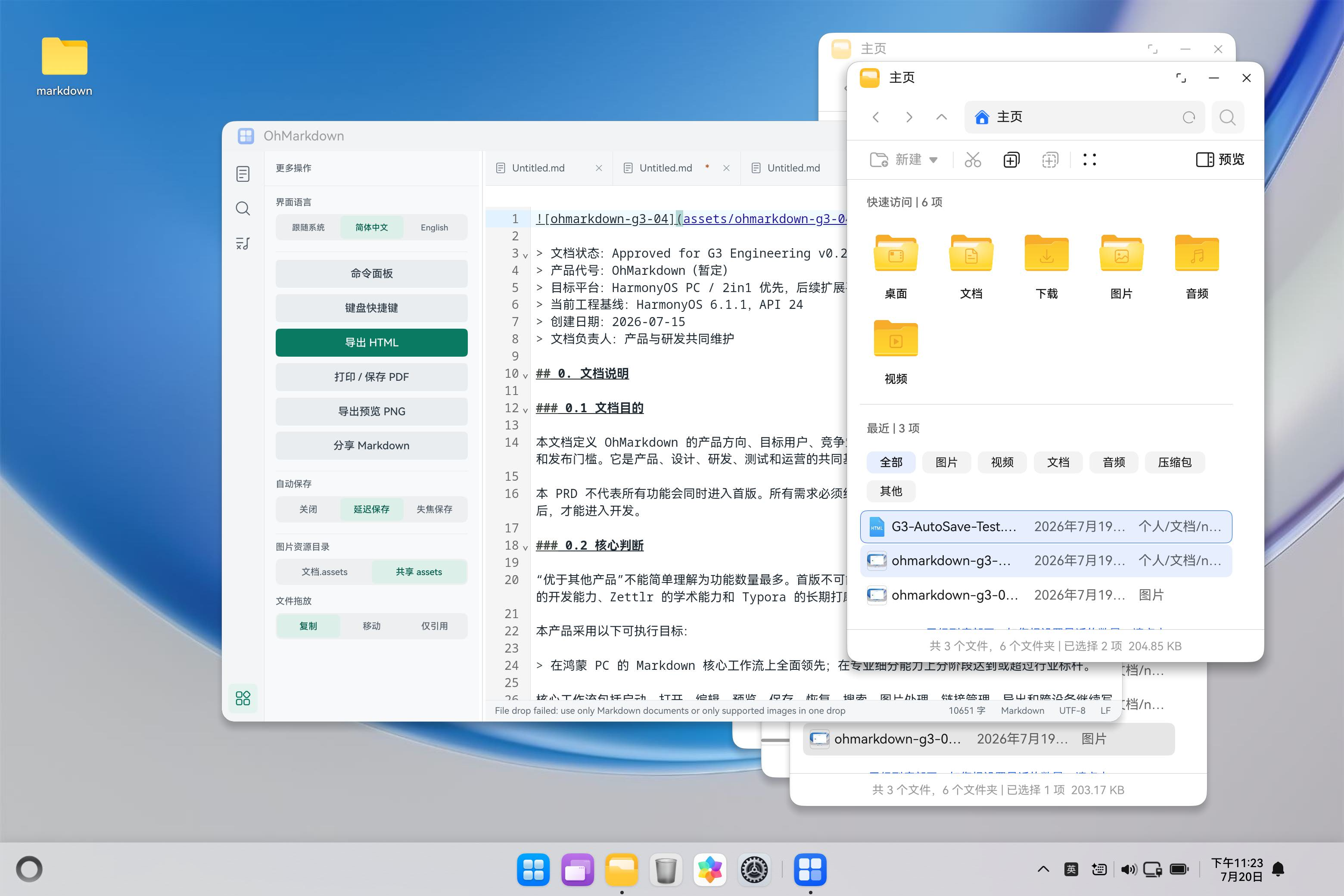Viewport: 1344px width, 896px height.
Task: Click 打印 / 保存 PDF button
Action: point(371,377)
